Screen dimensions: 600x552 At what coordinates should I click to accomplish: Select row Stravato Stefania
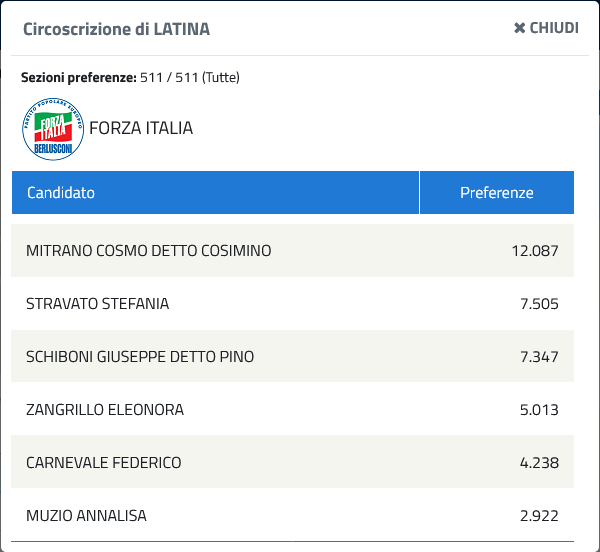292,303
